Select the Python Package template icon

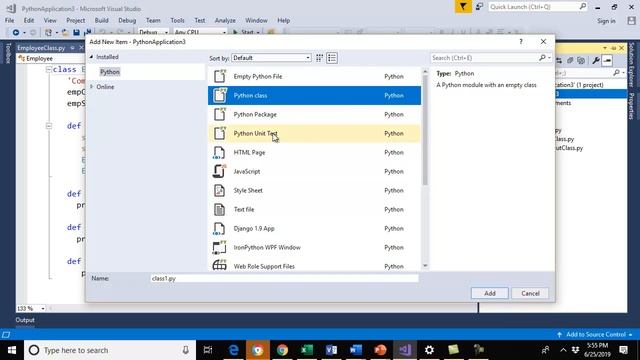click(x=220, y=114)
